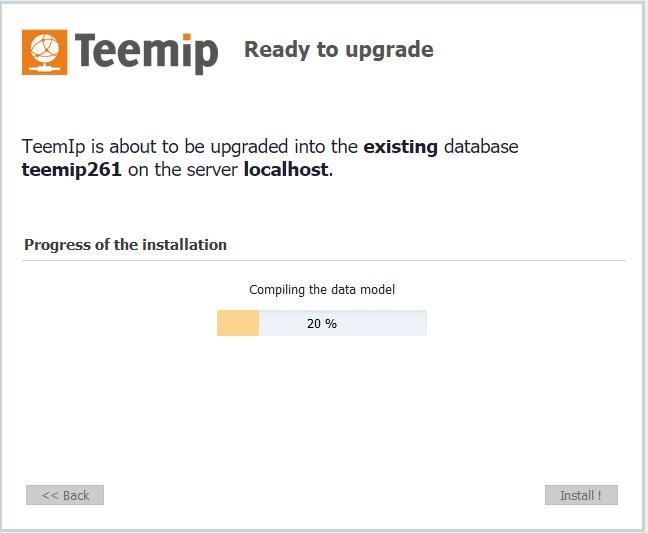Click the 'Compiling the data model' status text

click(x=321, y=290)
